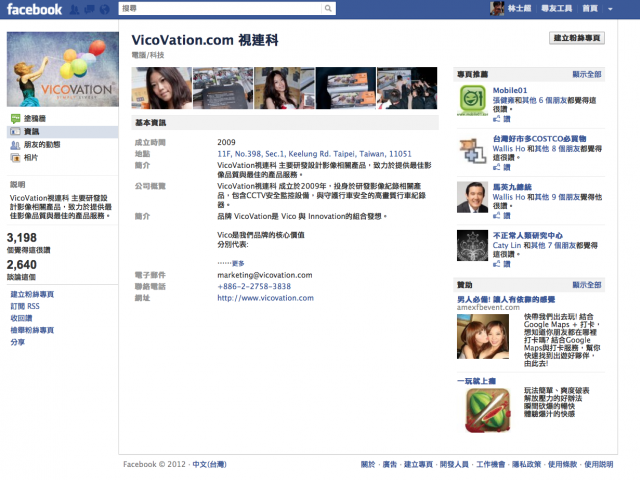This screenshot has height=480, width=640.
Task: Select 塗鴉牆 in the left sidebar
Action: (x=35, y=118)
